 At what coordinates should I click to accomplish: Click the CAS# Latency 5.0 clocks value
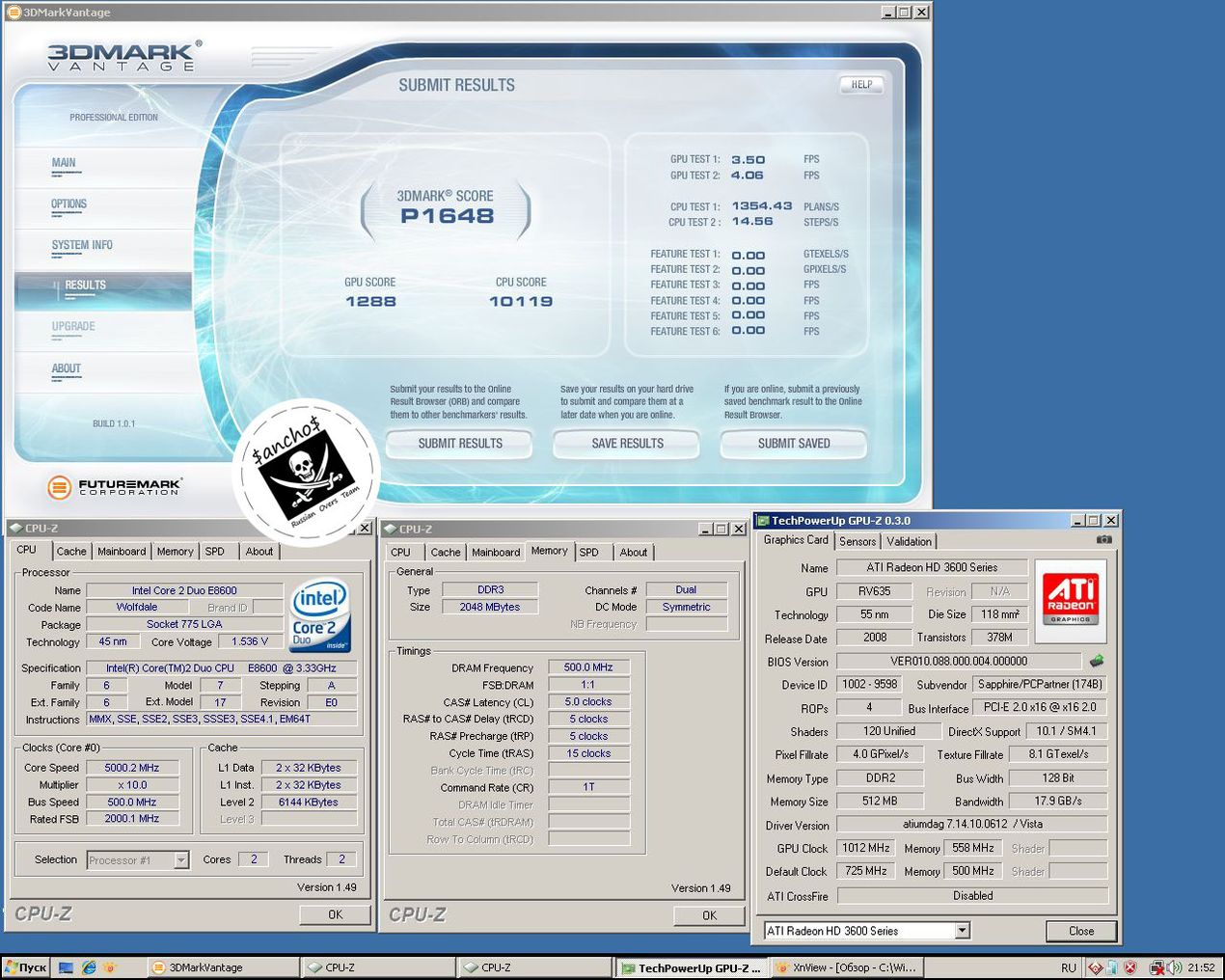[x=588, y=702]
